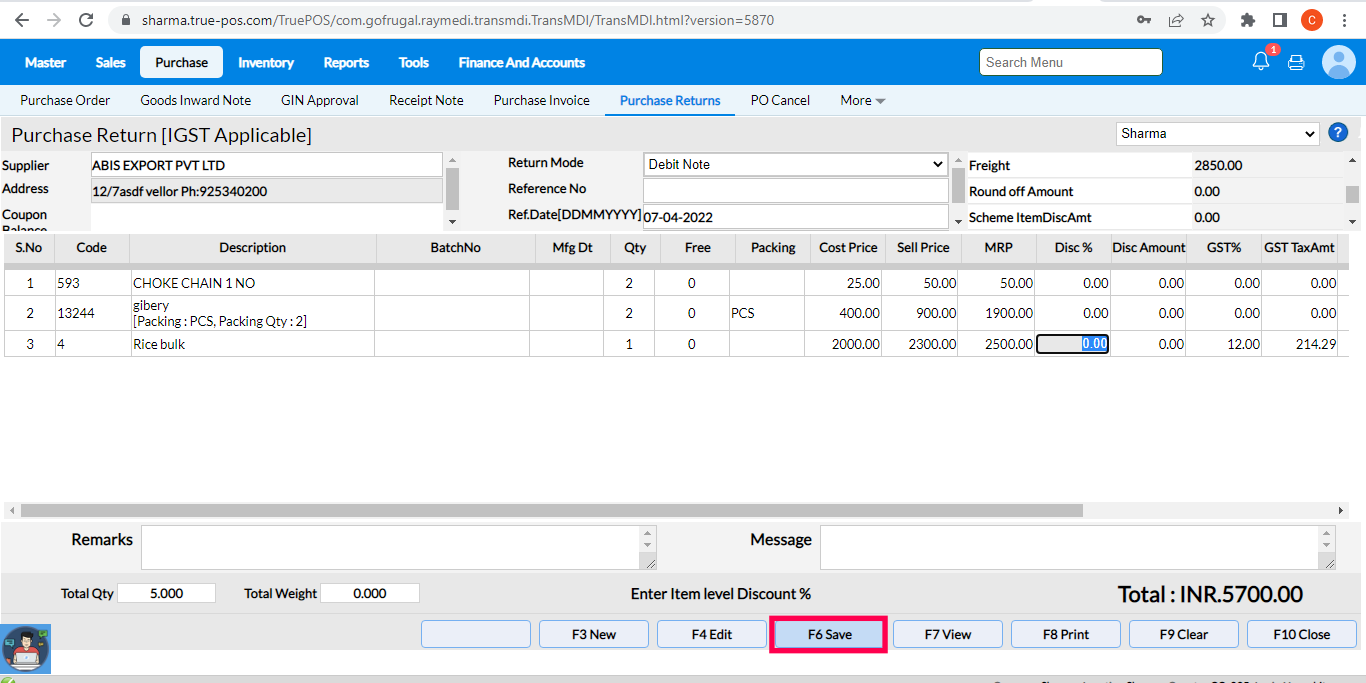Open the browser extensions puzzle icon
This screenshot has width=1366, height=683.
pos(1247,20)
